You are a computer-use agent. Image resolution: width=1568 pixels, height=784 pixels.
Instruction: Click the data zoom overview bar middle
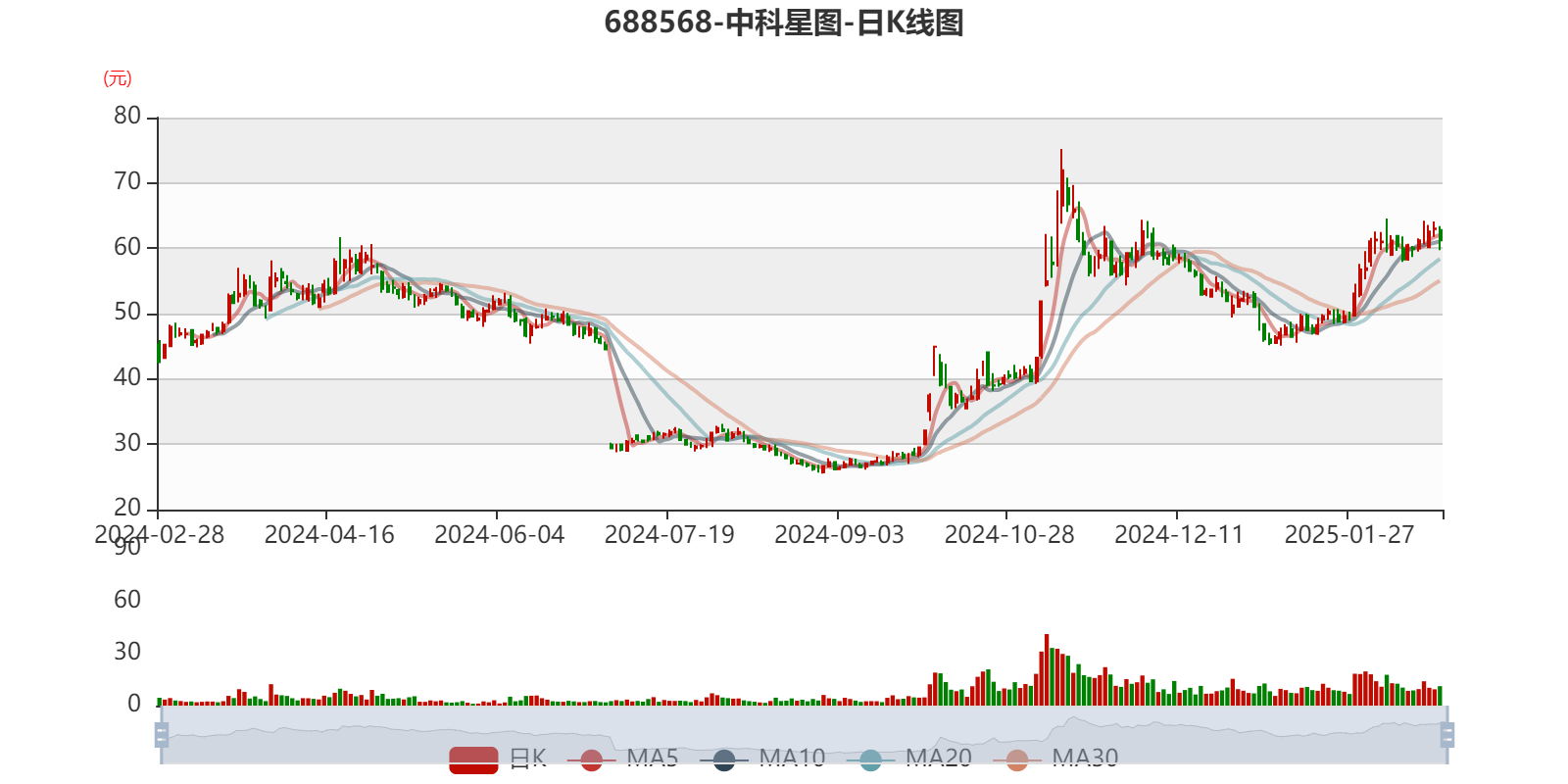point(805,735)
